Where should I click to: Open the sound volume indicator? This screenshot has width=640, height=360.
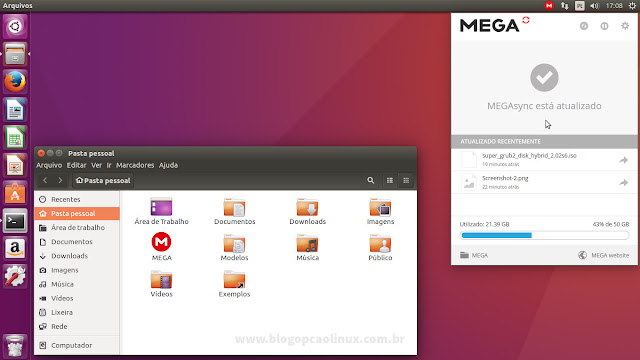tap(594, 6)
